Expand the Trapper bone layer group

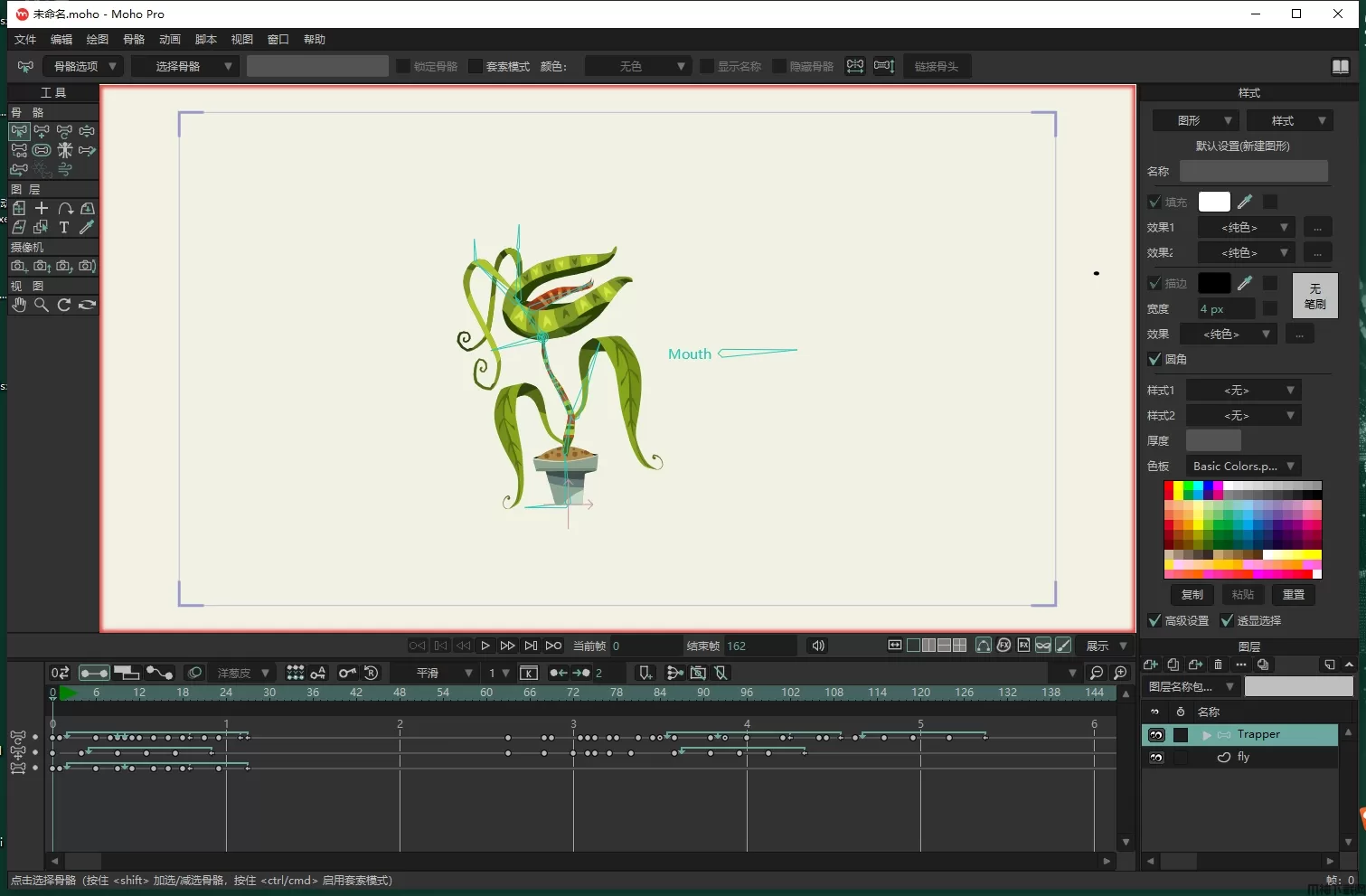1207,735
